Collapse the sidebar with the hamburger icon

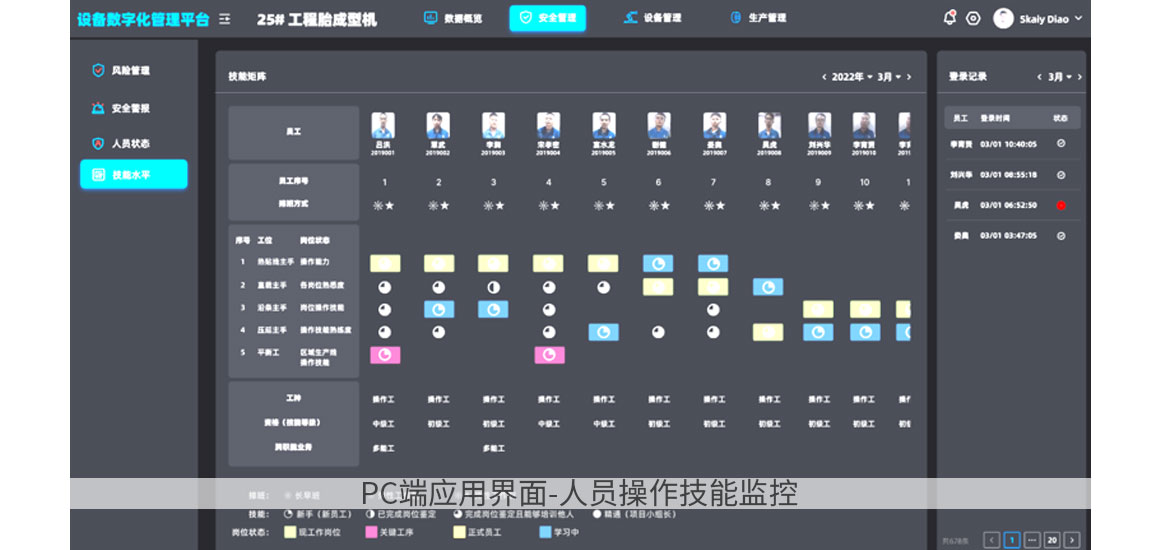coord(224,19)
